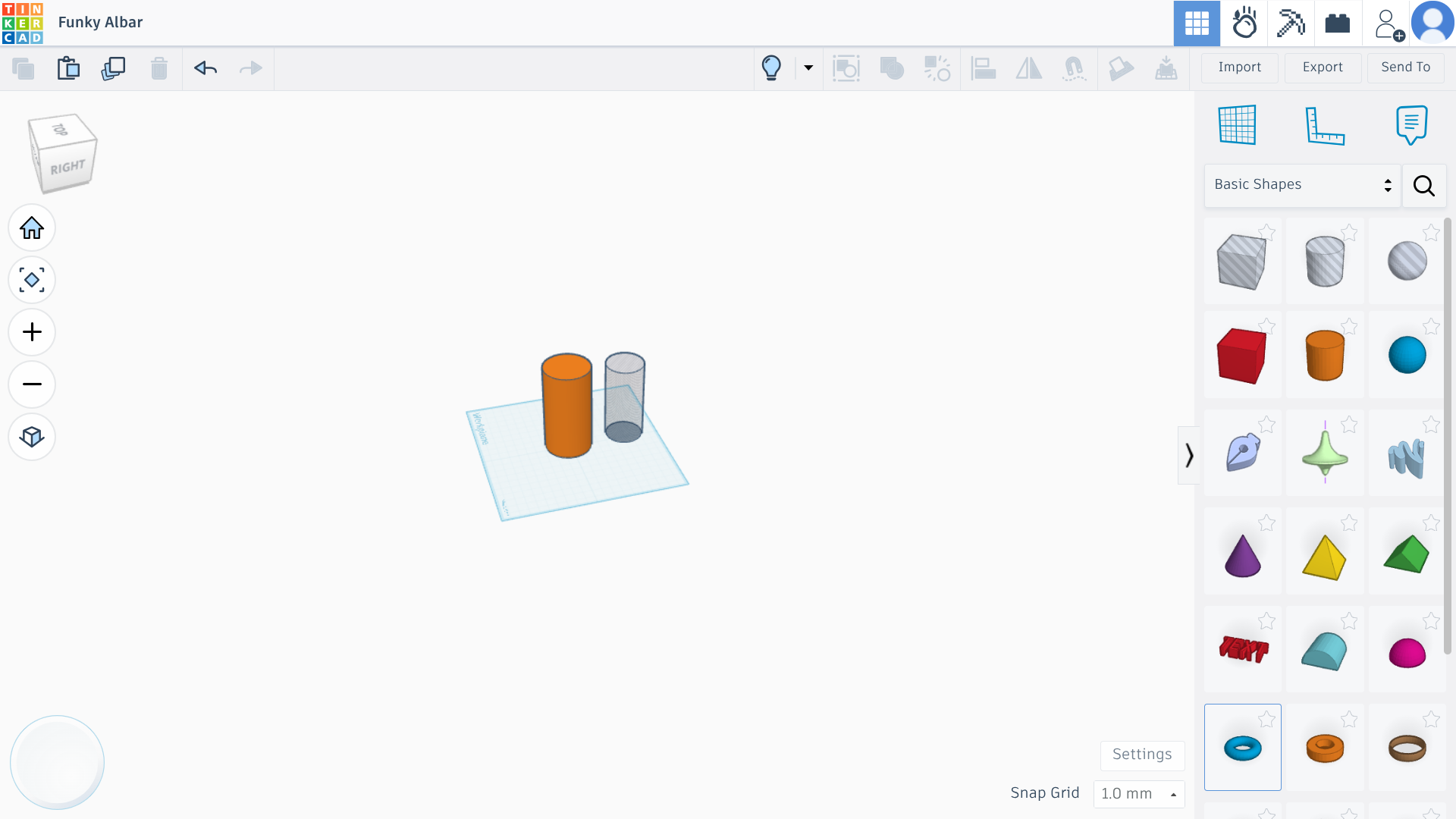
Task: Pick the blue Sphere shape
Action: pyautogui.click(x=1407, y=356)
